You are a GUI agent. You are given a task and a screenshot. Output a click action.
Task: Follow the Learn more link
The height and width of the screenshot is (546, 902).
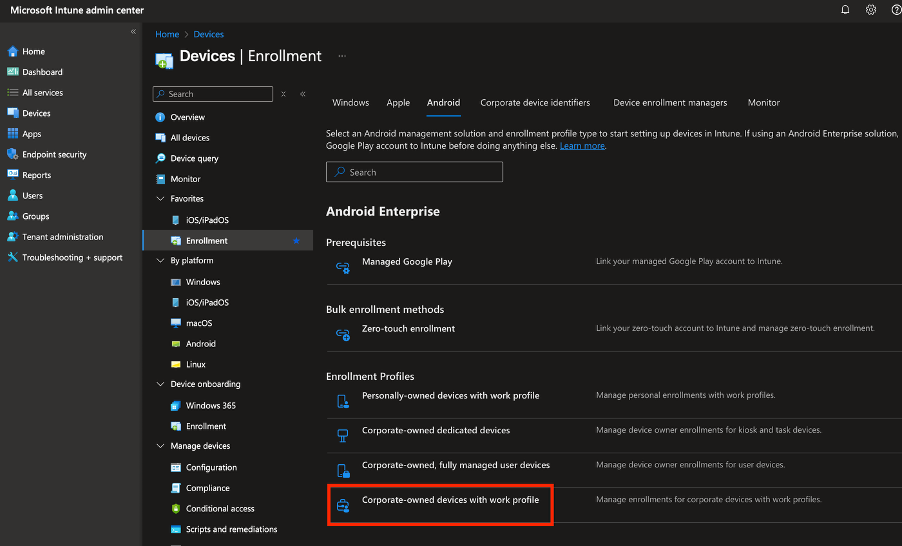(582, 146)
